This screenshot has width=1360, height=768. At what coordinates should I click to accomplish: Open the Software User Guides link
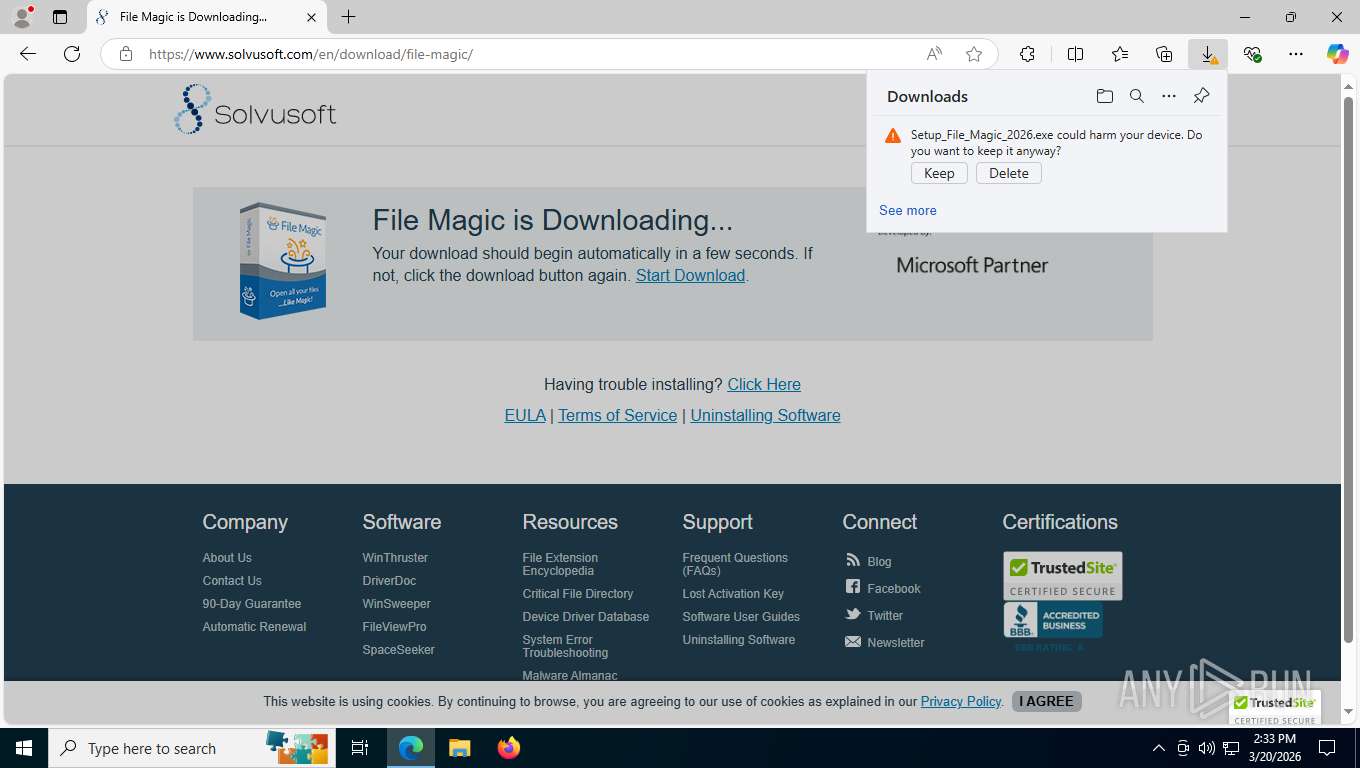click(741, 617)
